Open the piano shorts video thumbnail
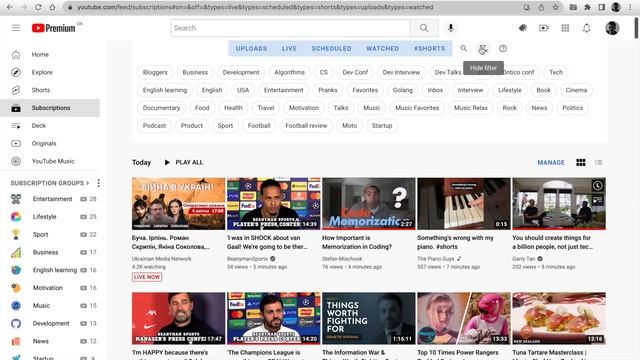Image resolution: width=640 pixels, height=360 pixels. [x=464, y=203]
